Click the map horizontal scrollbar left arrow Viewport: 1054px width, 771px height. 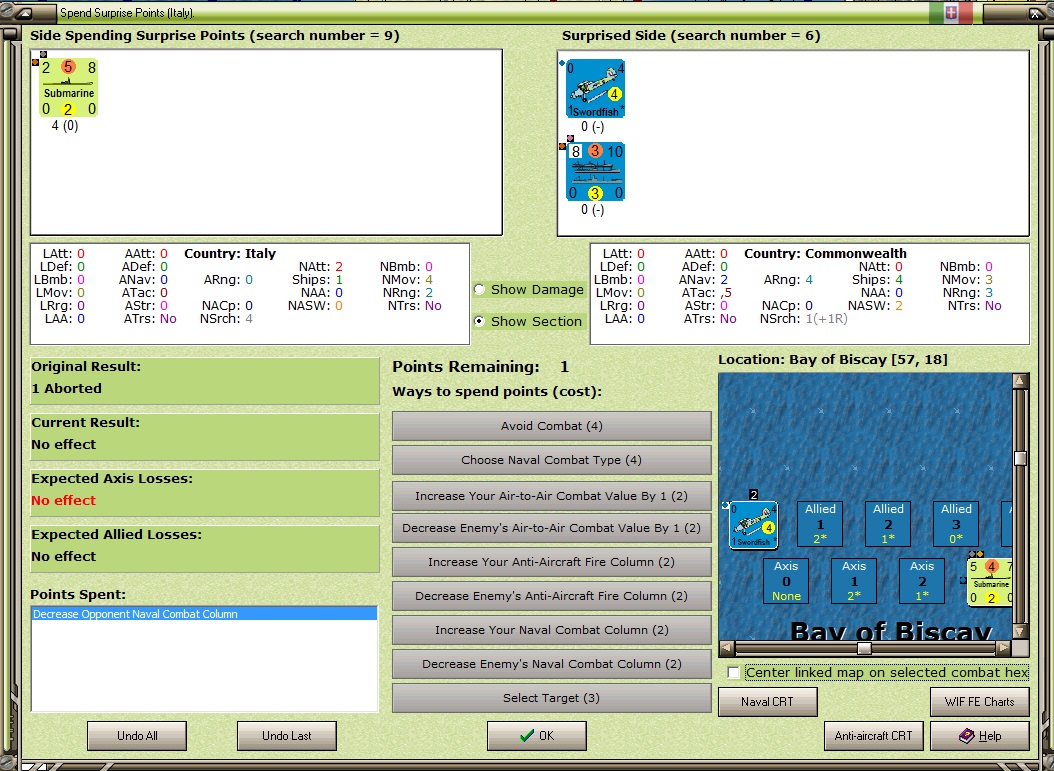click(x=727, y=649)
